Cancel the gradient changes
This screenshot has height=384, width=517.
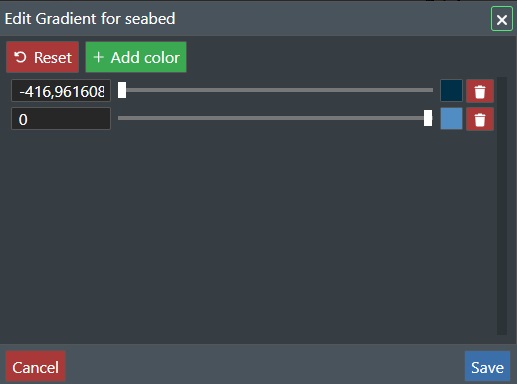pos(36,366)
